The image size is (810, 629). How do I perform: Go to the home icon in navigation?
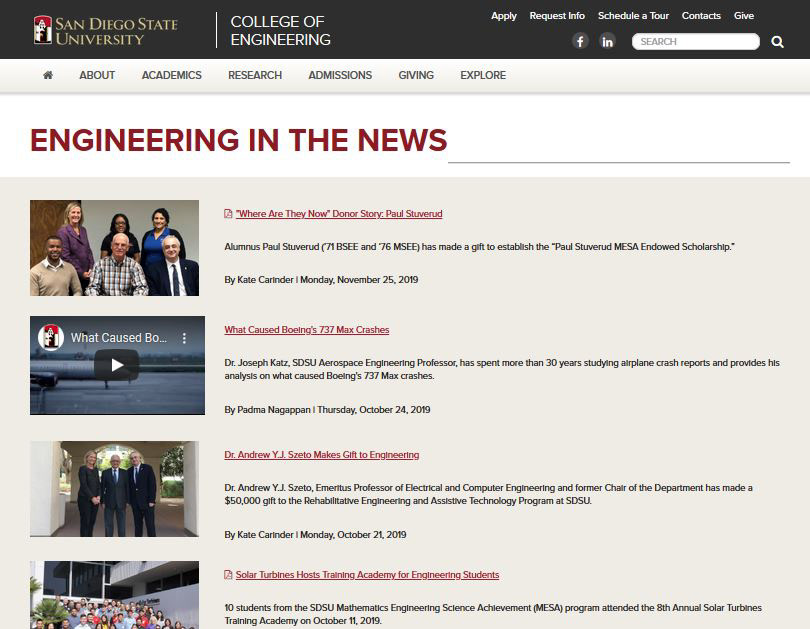pos(48,75)
